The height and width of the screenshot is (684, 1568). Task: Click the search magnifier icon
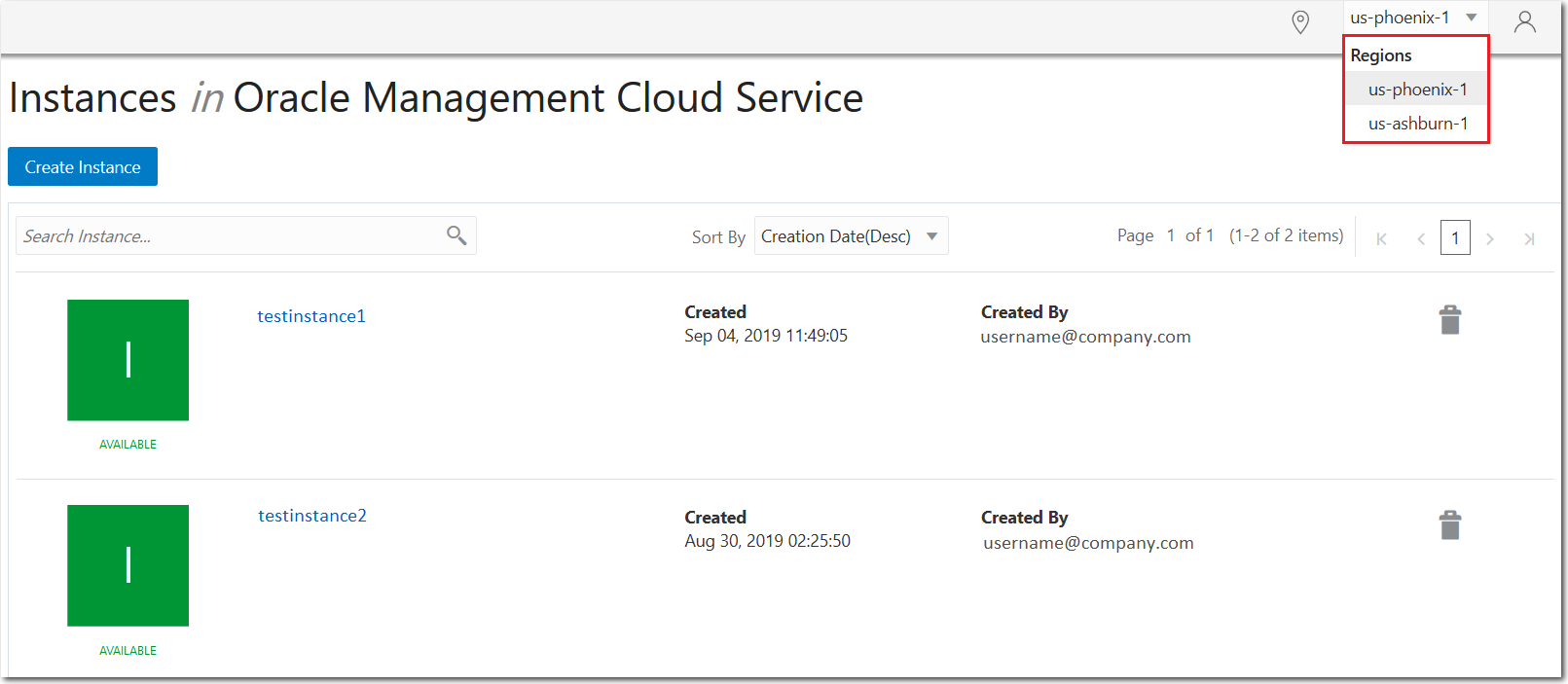(x=456, y=234)
